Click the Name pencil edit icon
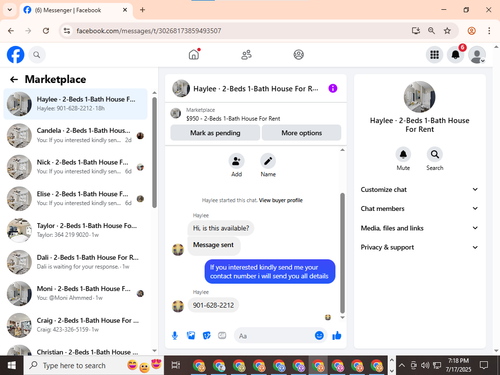 [x=268, y=161]
